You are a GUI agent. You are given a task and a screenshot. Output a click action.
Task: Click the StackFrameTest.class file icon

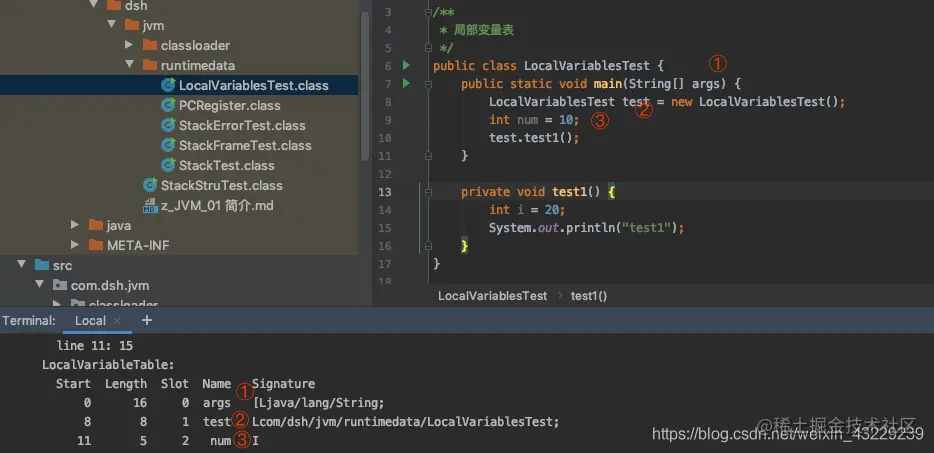pos(169,145)
